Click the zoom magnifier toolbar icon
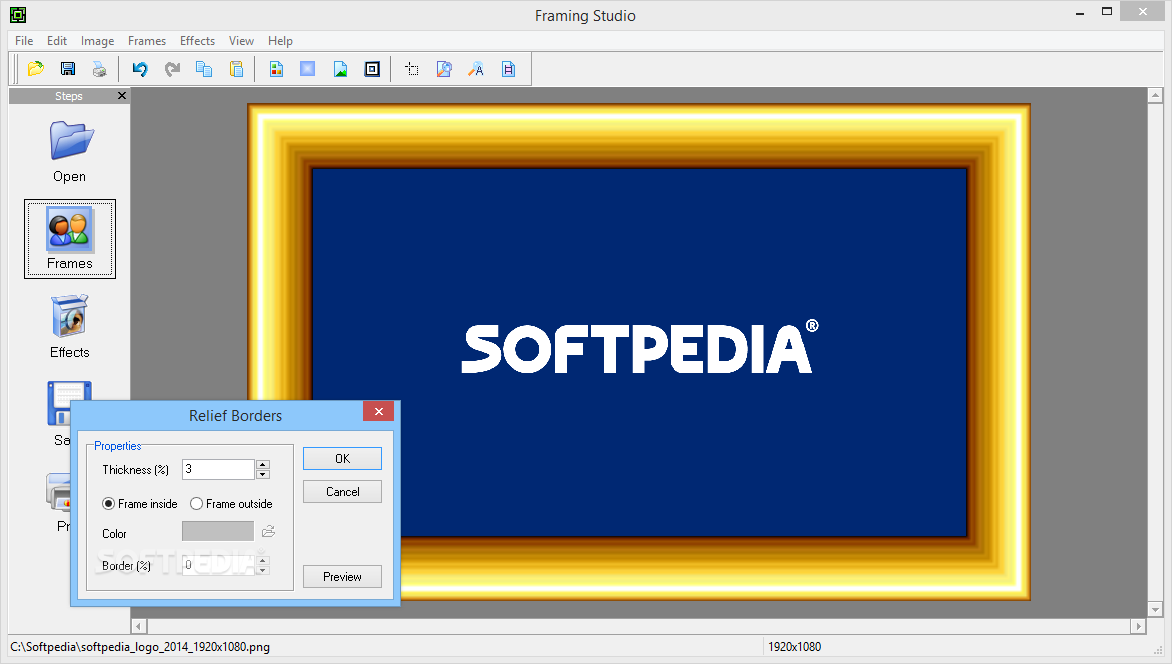This screenshot has width=1172, height=664. point(444,69)
